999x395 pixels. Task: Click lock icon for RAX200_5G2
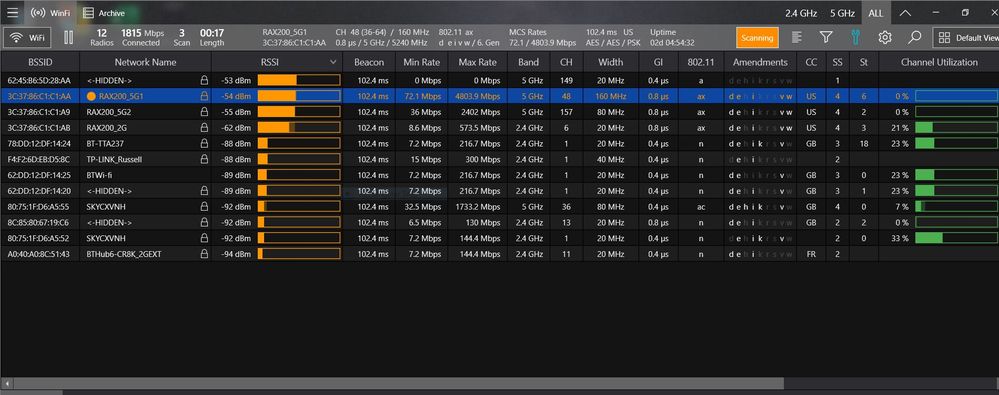tap(204, 111)
